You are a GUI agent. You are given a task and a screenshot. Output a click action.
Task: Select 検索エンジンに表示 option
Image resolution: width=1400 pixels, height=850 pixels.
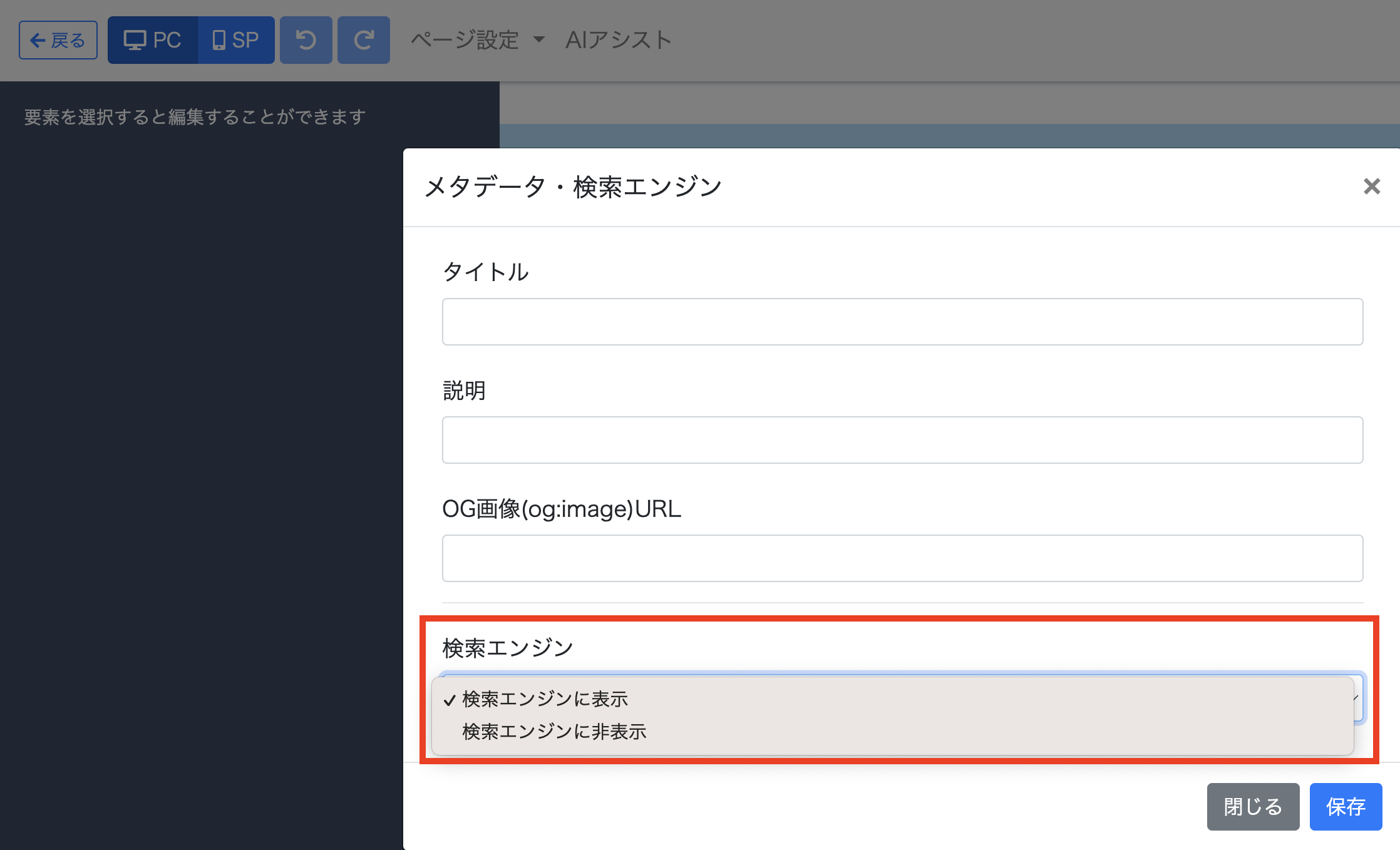pos(545,699)
